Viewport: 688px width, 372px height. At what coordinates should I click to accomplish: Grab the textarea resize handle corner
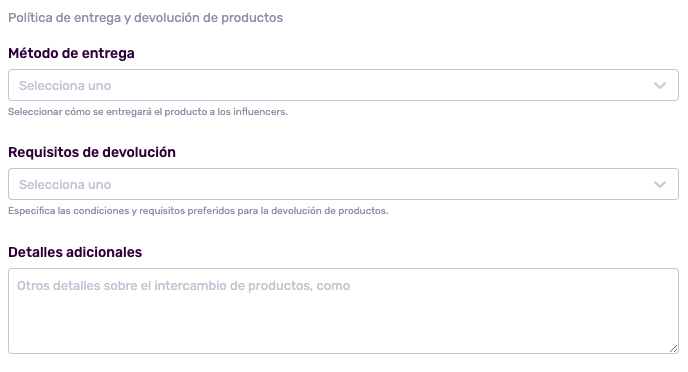tap(674, 349)
